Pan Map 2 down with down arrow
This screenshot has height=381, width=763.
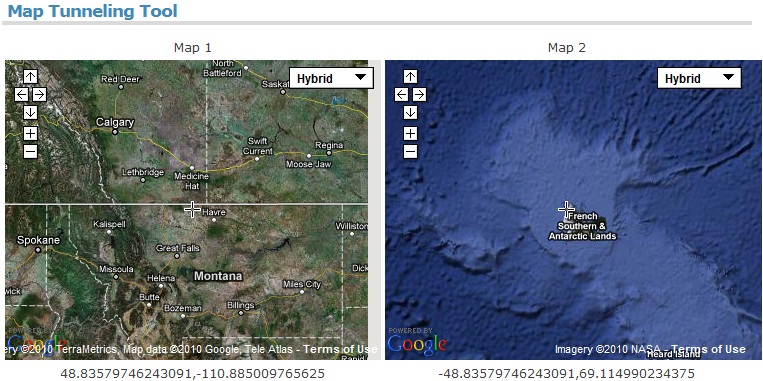pos(410,112)
